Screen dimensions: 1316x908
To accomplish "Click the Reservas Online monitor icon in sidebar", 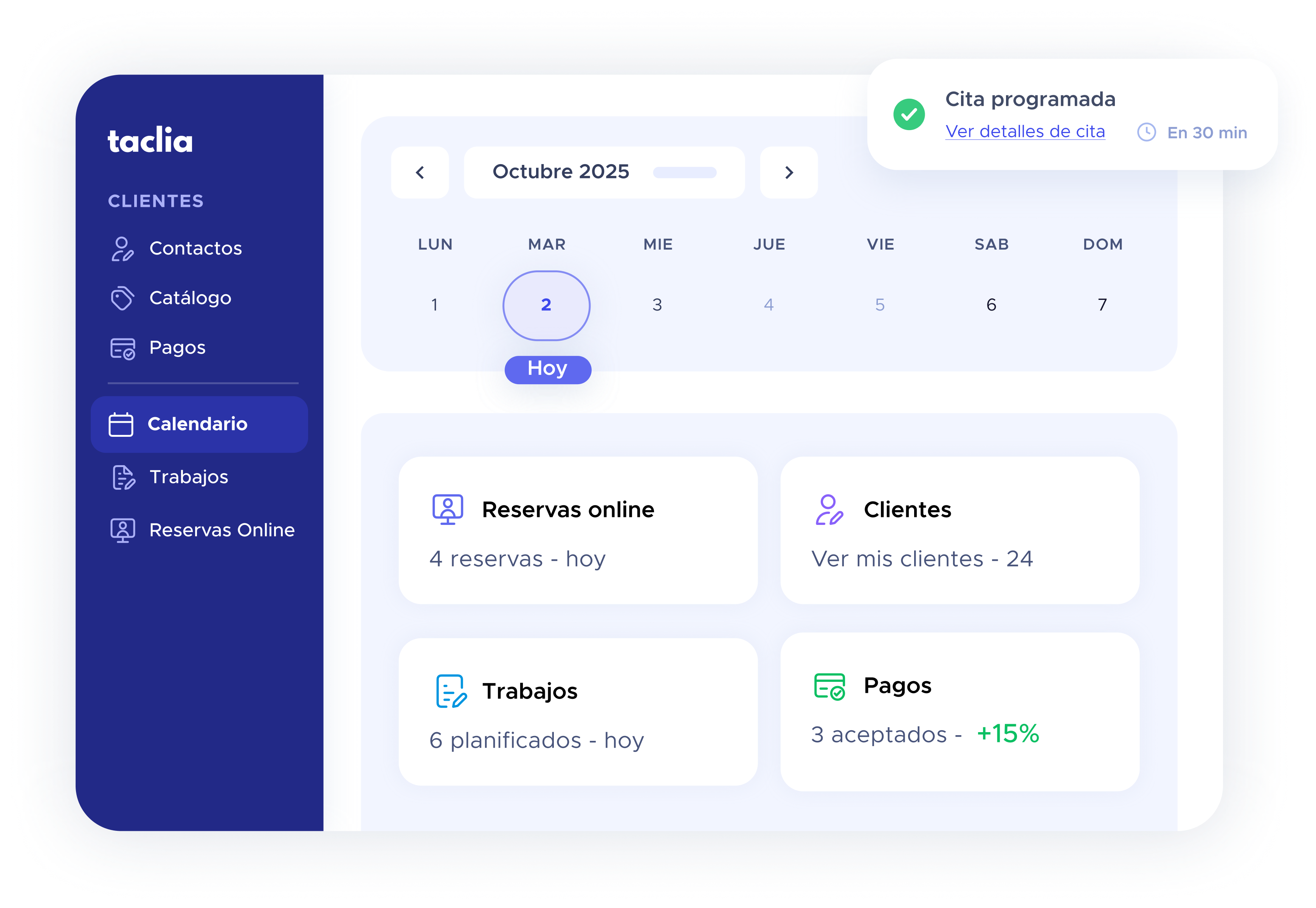I will click(122, 530).
